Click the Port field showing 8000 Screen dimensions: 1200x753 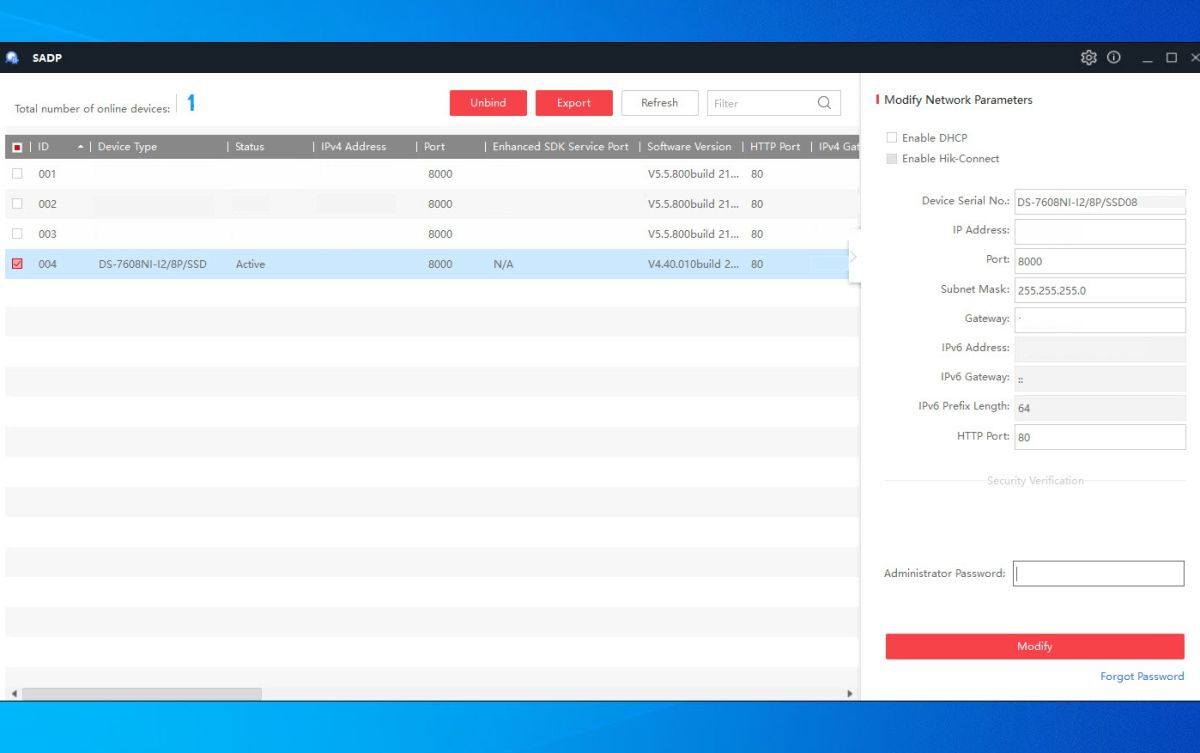[x=1100, y=260]
